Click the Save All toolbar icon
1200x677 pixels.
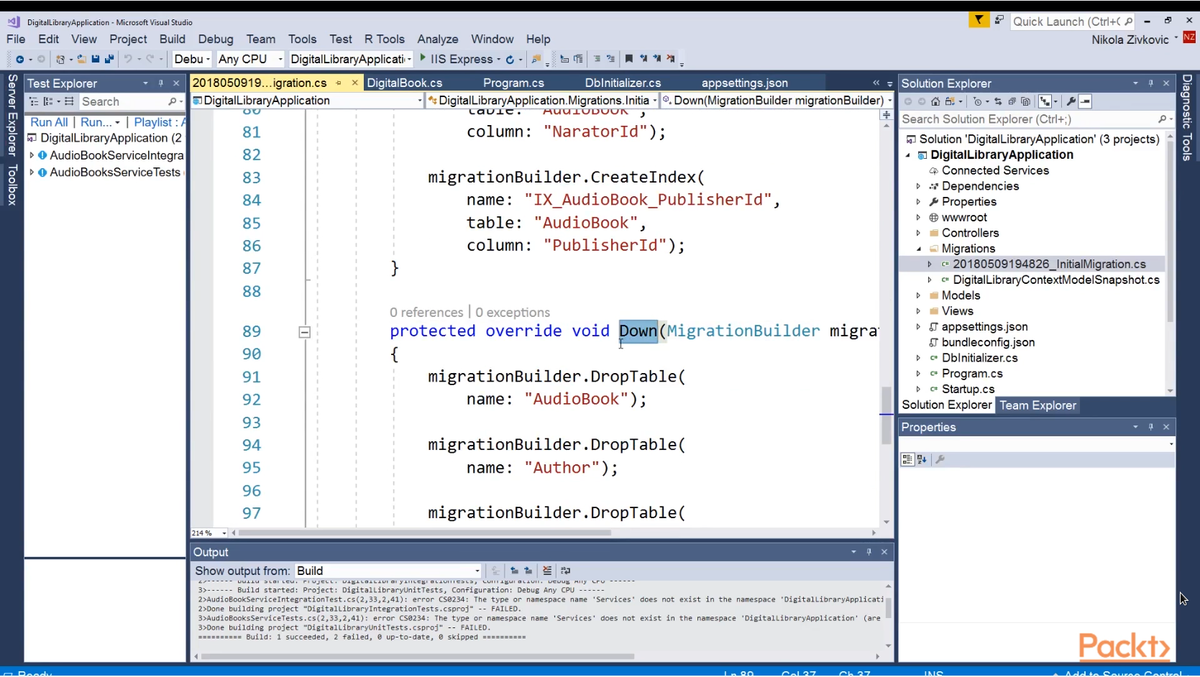(109, 59)
